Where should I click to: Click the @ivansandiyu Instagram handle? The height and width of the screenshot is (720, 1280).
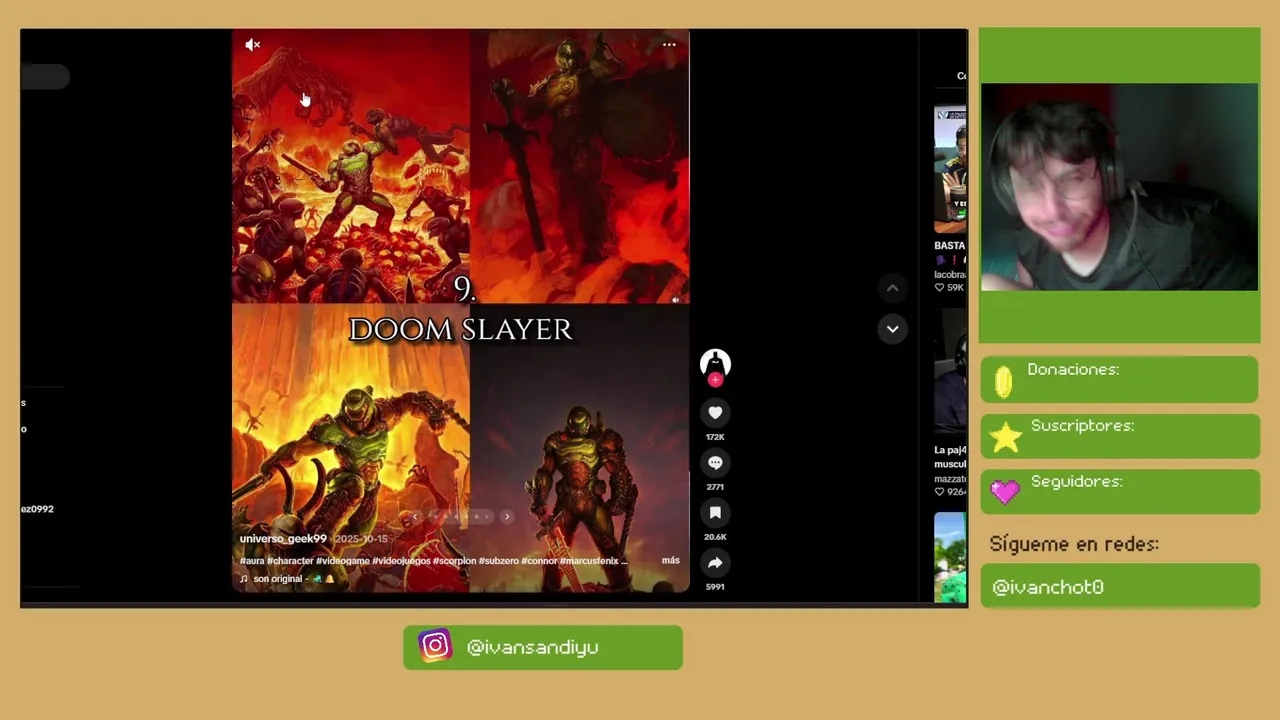[533, 648]
